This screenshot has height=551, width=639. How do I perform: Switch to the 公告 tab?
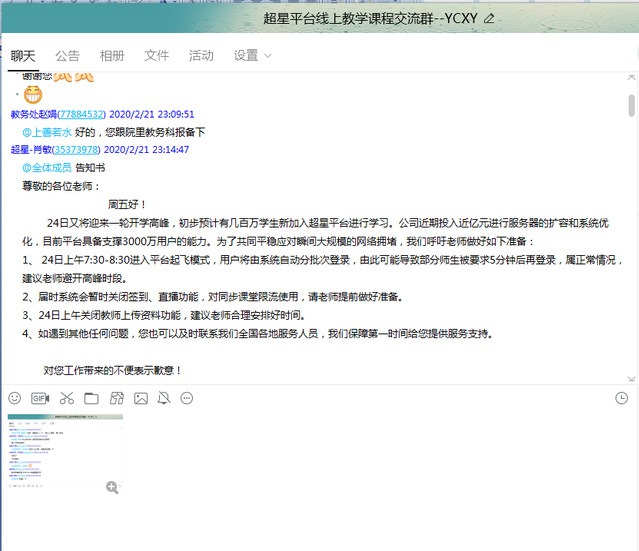68,56
